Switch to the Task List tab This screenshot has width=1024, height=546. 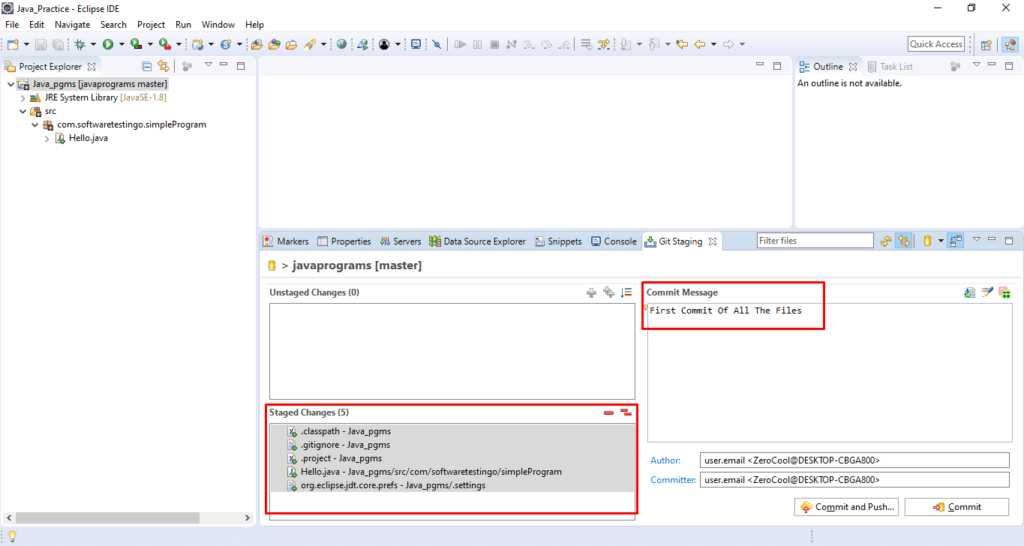pyautogui.click(x=889, y=67)
